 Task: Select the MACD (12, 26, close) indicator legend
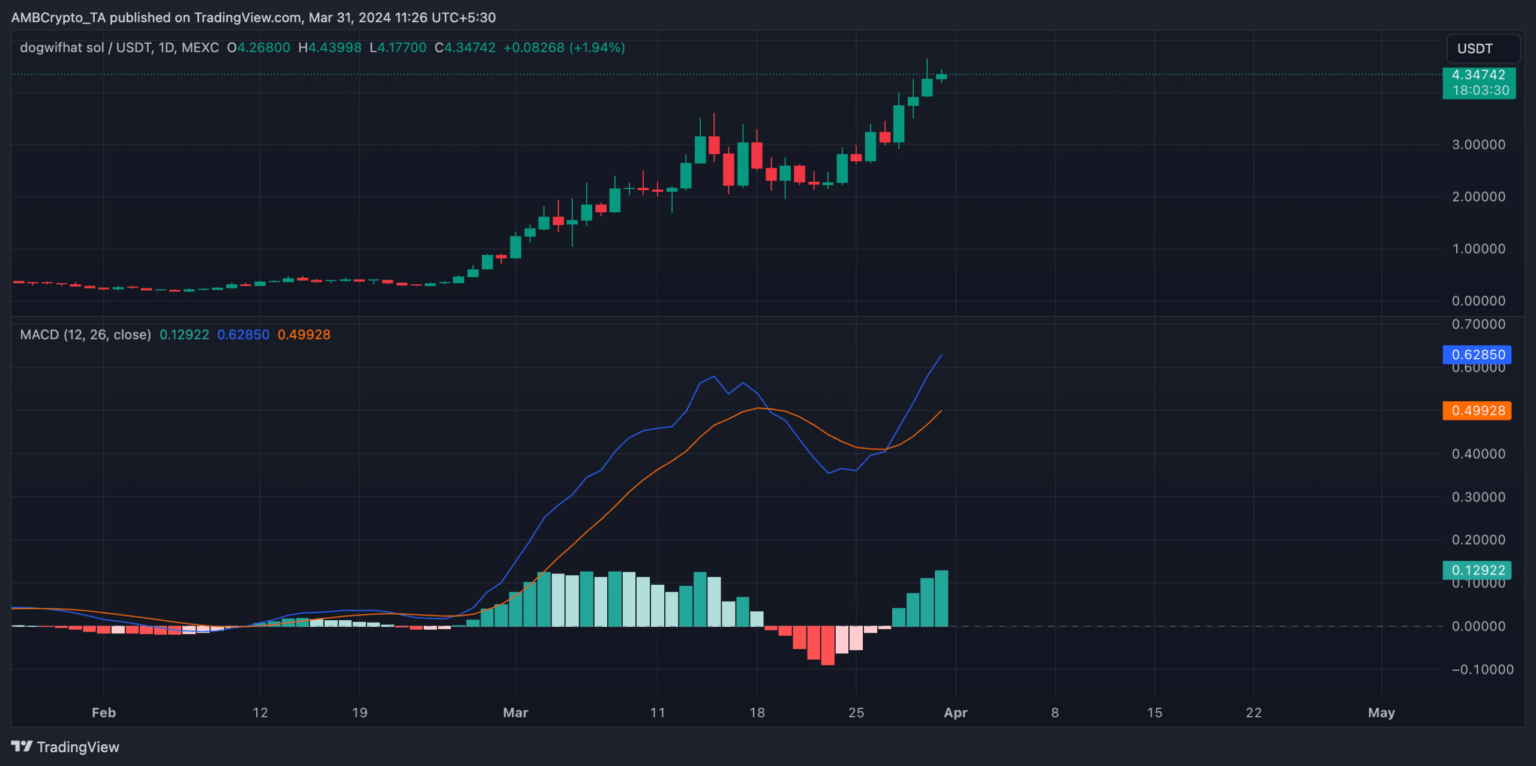[x=85, y=334]
